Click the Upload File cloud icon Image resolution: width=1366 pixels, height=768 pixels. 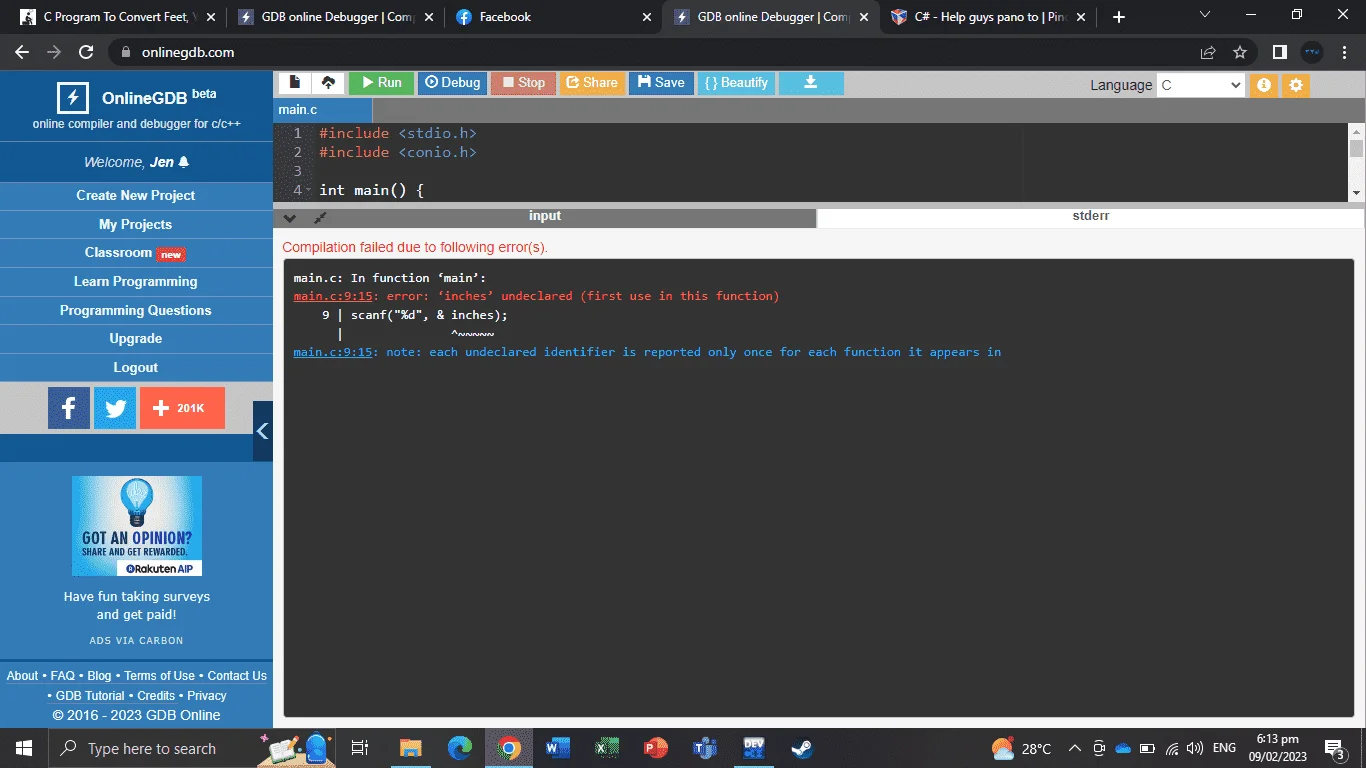pos(328,83)
